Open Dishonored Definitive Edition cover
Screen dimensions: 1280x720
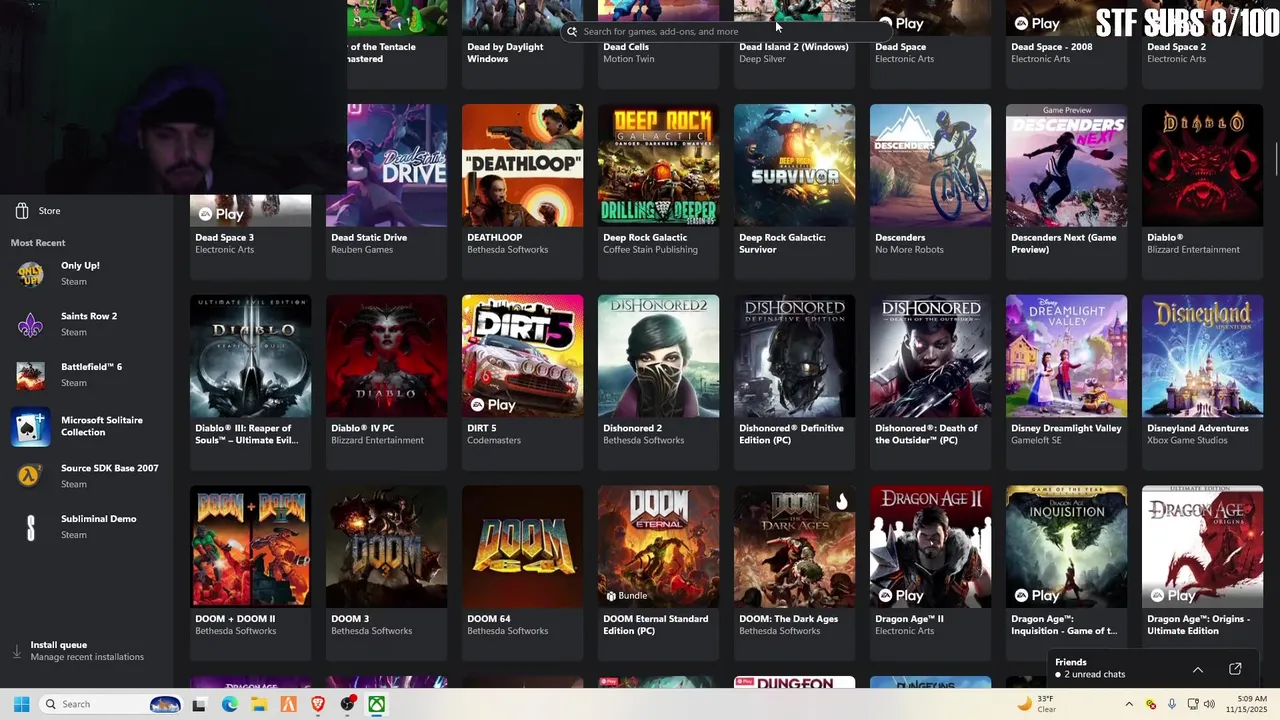[794, 356]
